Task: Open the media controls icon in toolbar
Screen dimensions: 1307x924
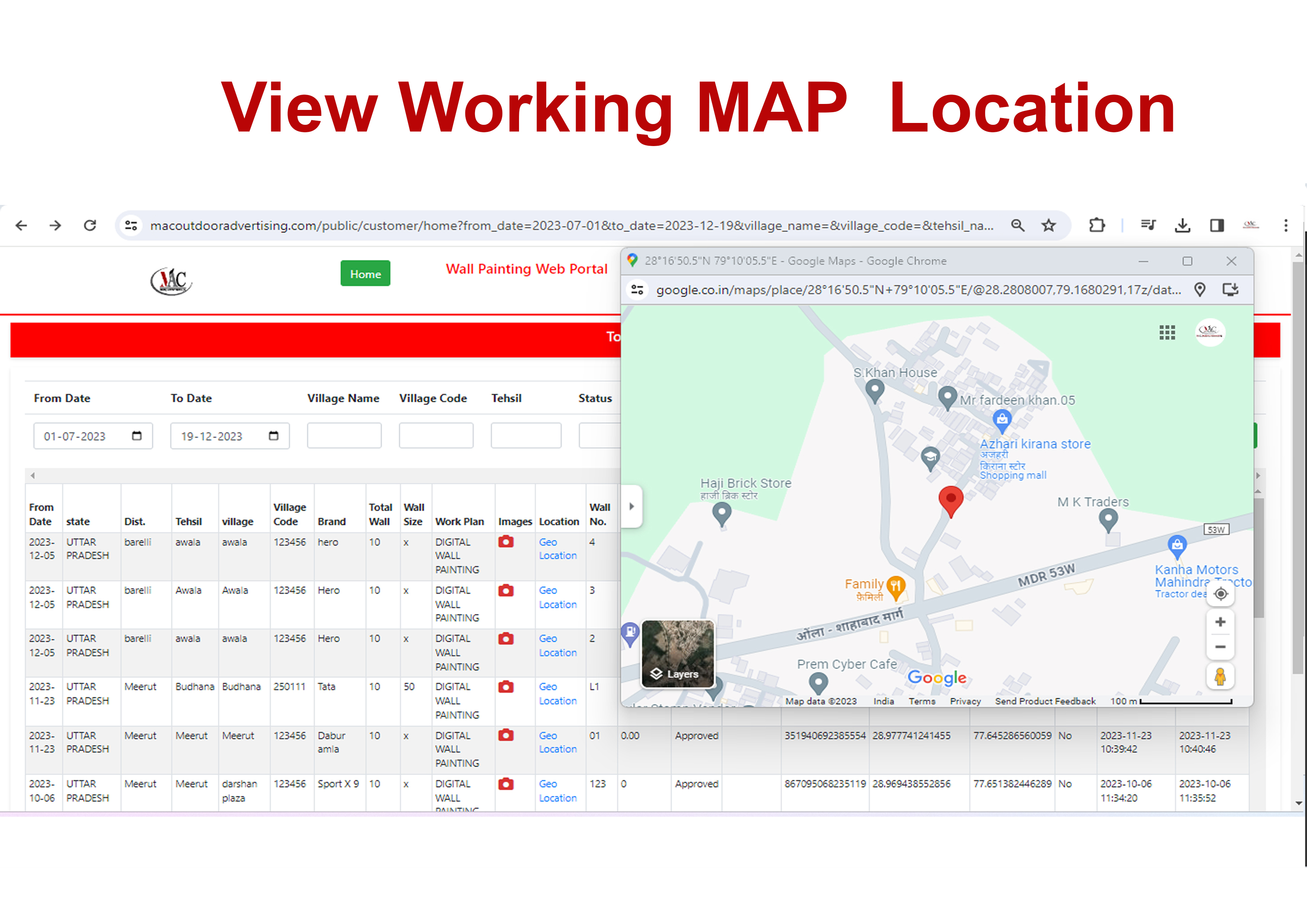Action: pos(1148,225)
